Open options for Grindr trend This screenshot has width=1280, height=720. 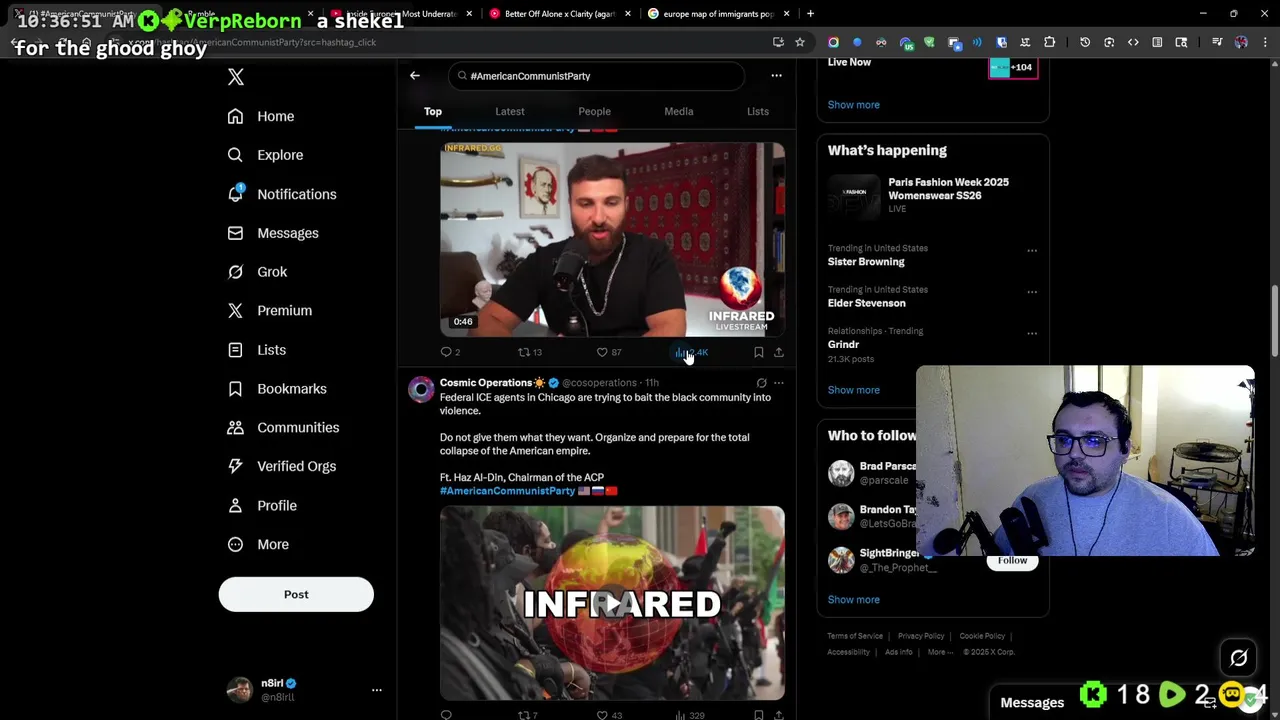[x=1032, y=333]
